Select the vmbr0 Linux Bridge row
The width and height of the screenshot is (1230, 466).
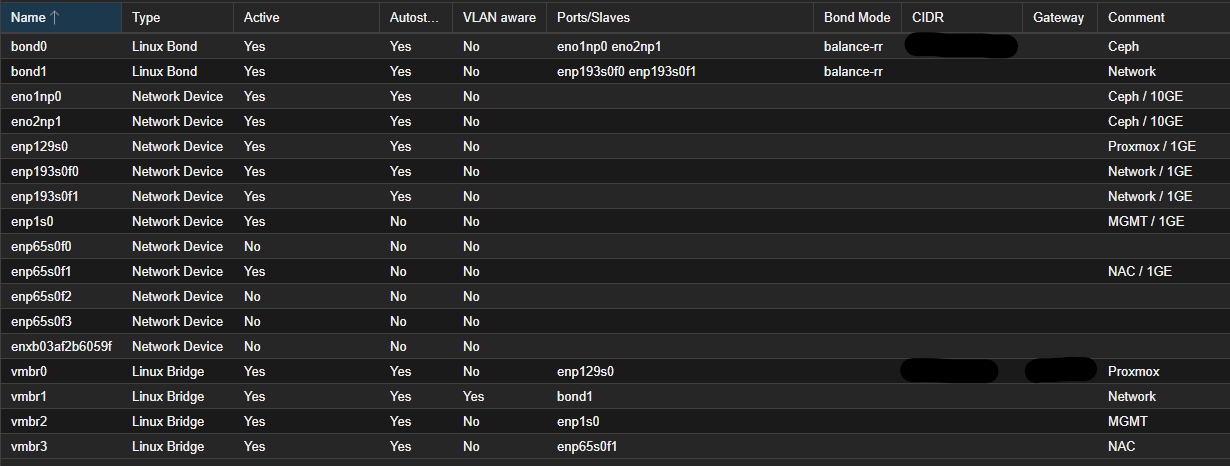[29, 372]
